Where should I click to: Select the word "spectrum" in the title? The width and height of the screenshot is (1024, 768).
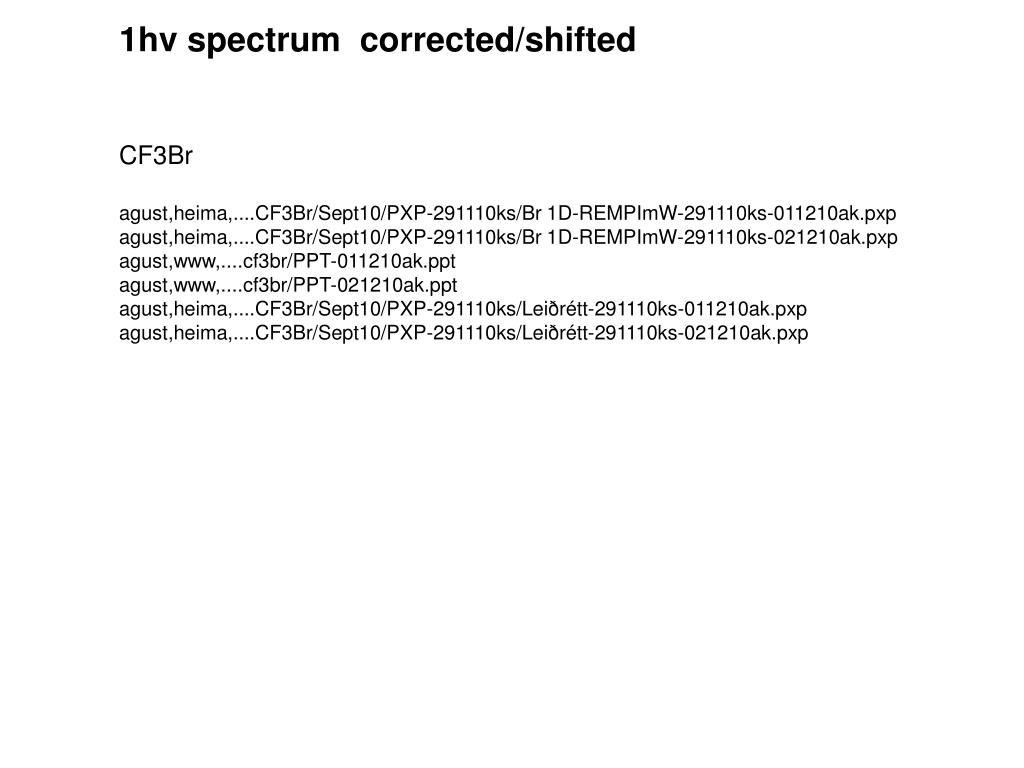[x=263, y=42]
